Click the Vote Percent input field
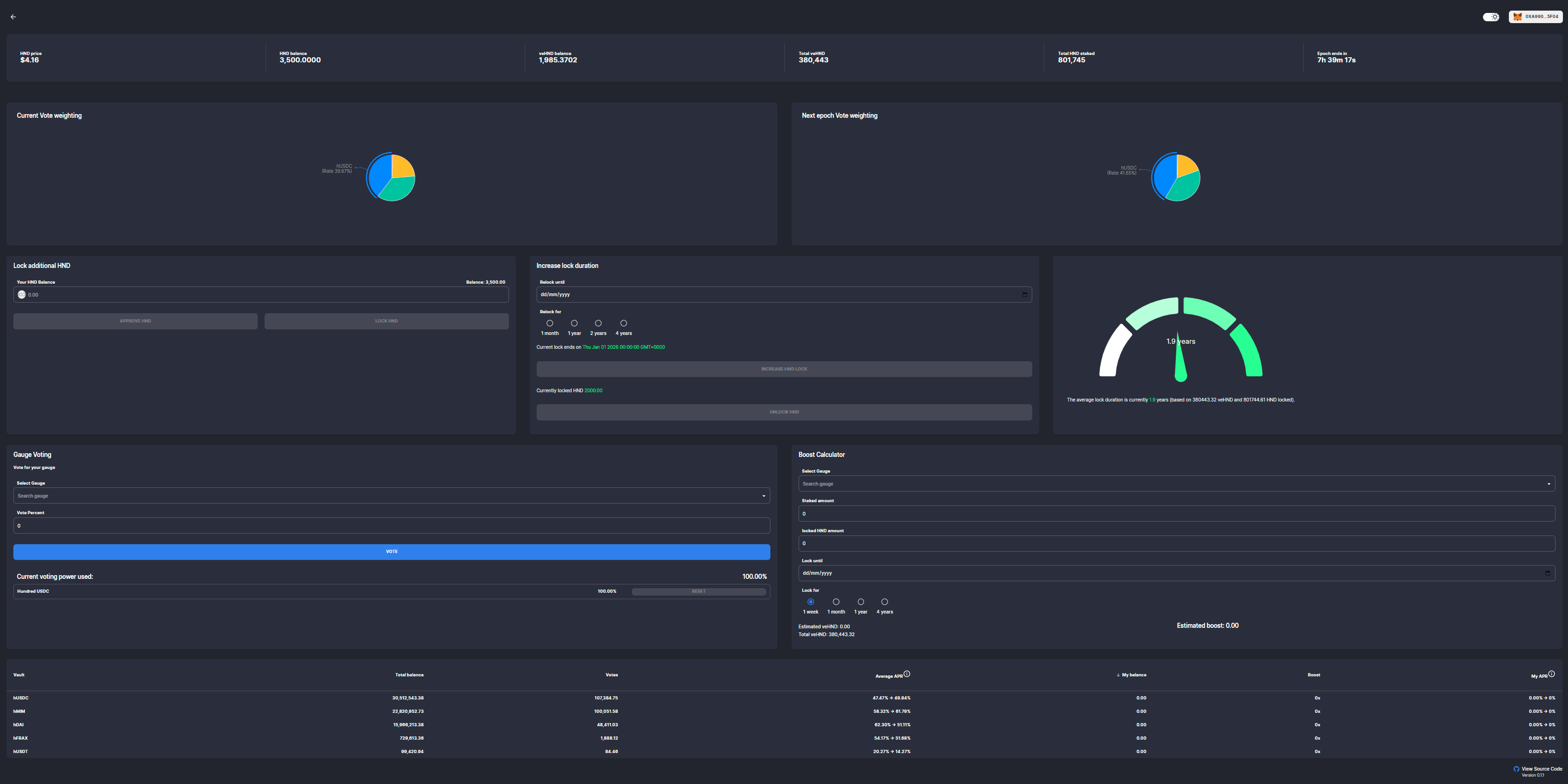This screenshot has height=784, width=1568. coord(391,526)
